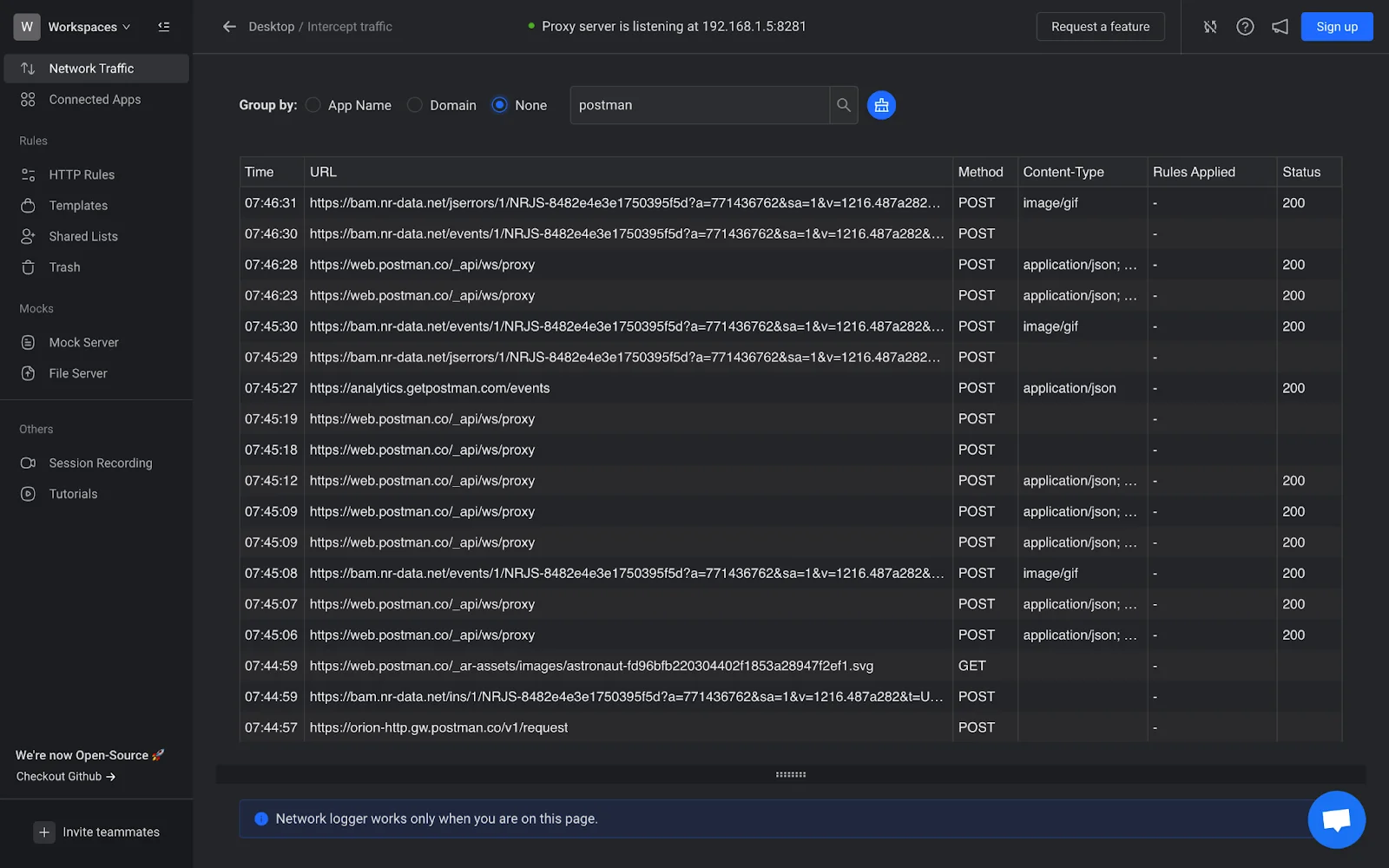The height and width of the screenshot is (868, 1389).
Task: Click the Trash label in sidebar
Action: [64, 267]
